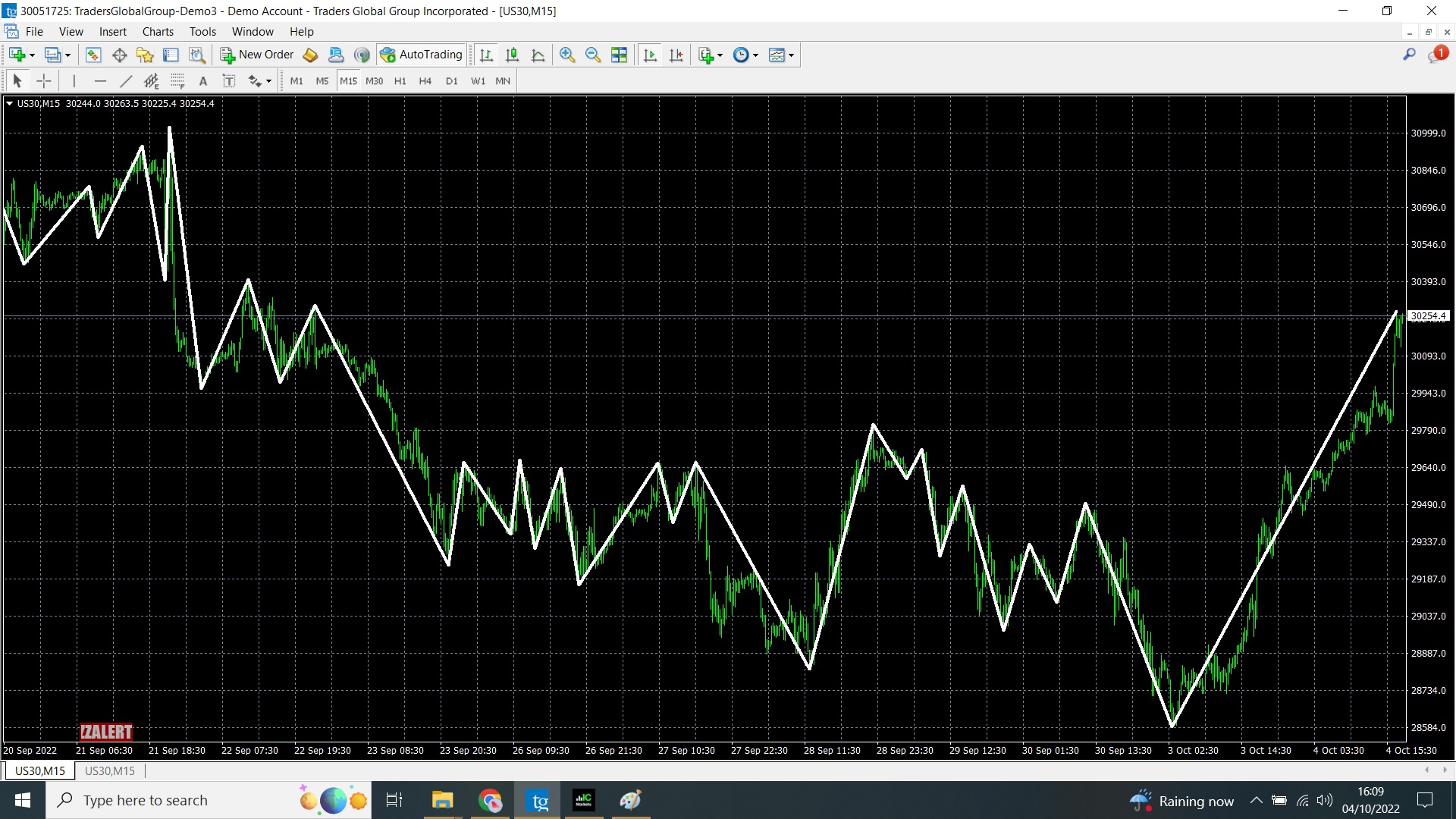Click the Zoom In magnifier icon
This screenshot has height=819, width=1456.
point(566,55)
